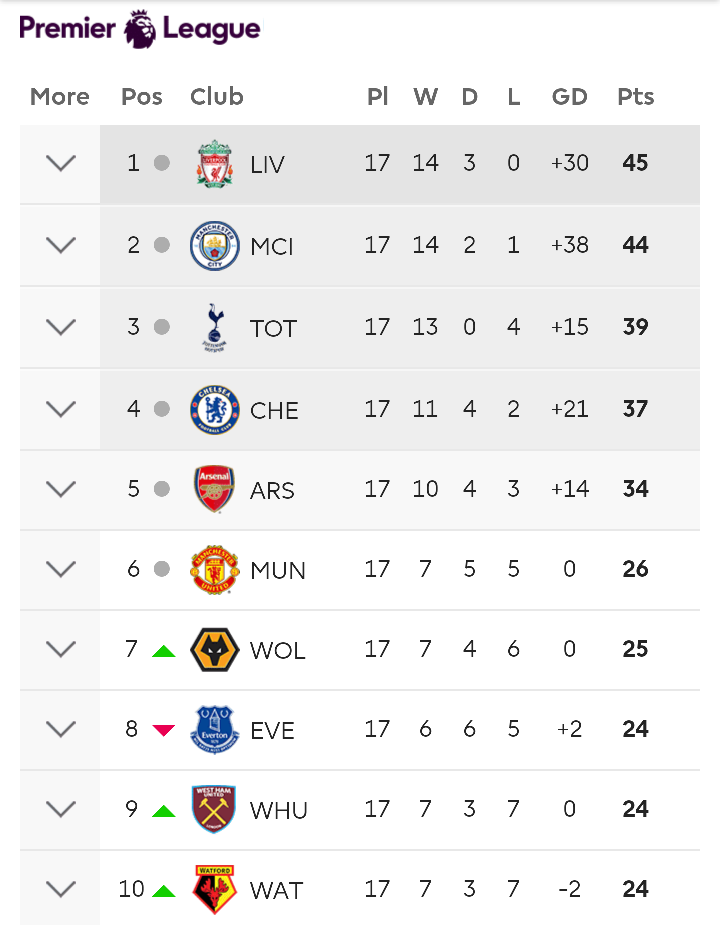This screenshot has height=925, width=720.
Task: Expand more details for Manchester City
Action: pyautogui.click(x=61, y=245)
